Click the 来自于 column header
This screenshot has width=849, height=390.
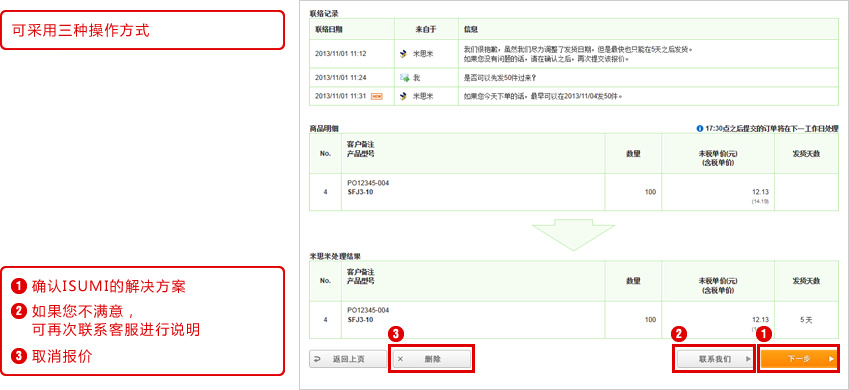click(x=426, y=29)
